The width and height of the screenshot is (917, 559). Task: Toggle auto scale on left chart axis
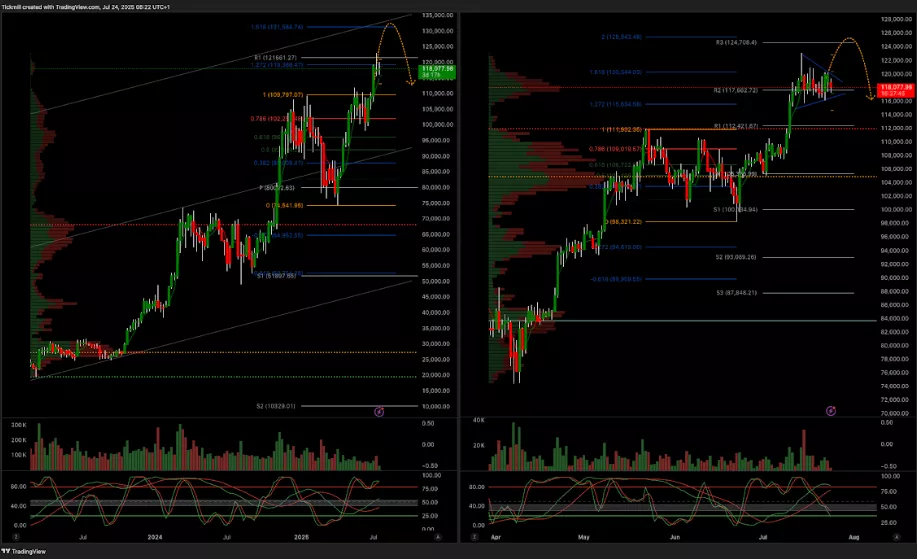[x=438, y=537]
